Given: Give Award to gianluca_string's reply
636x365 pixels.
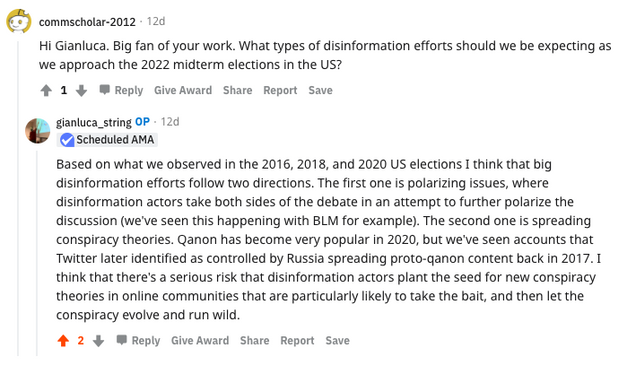Looking at the screenshot, I should click(x=200, y=340).
